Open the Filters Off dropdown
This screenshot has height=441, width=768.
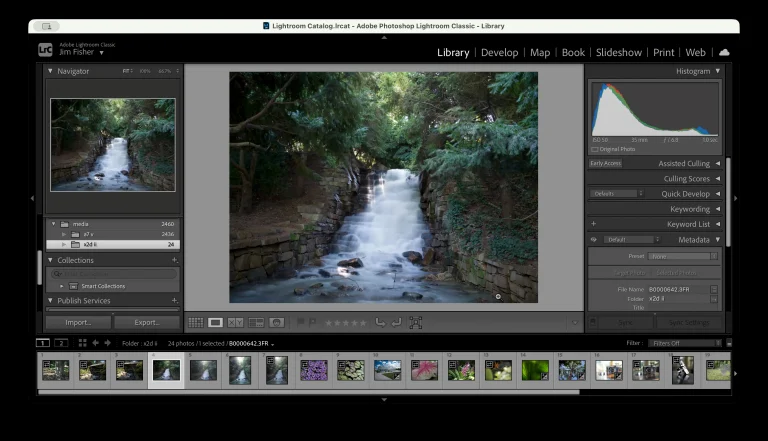click(x=684, y=343)
